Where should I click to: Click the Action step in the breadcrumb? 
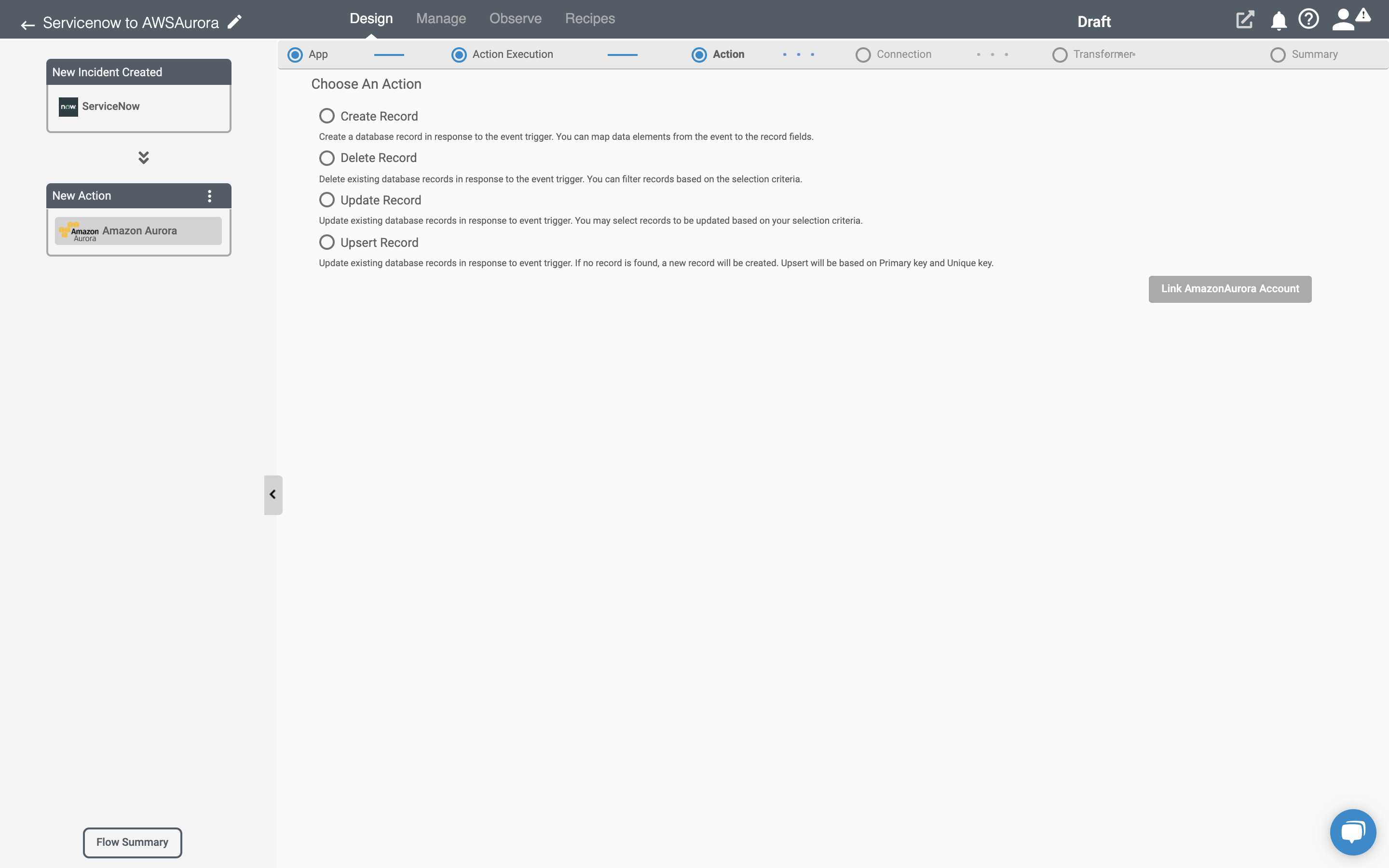728,54
